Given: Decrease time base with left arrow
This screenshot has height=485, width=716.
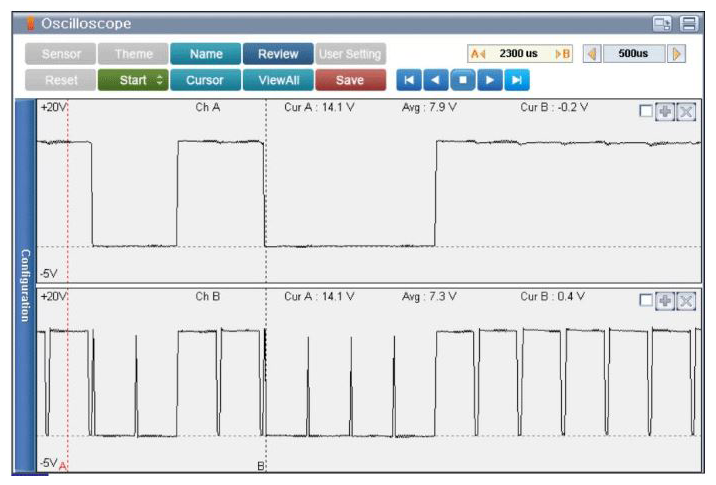Looking at the screenshot, I should tap(592, 54).
